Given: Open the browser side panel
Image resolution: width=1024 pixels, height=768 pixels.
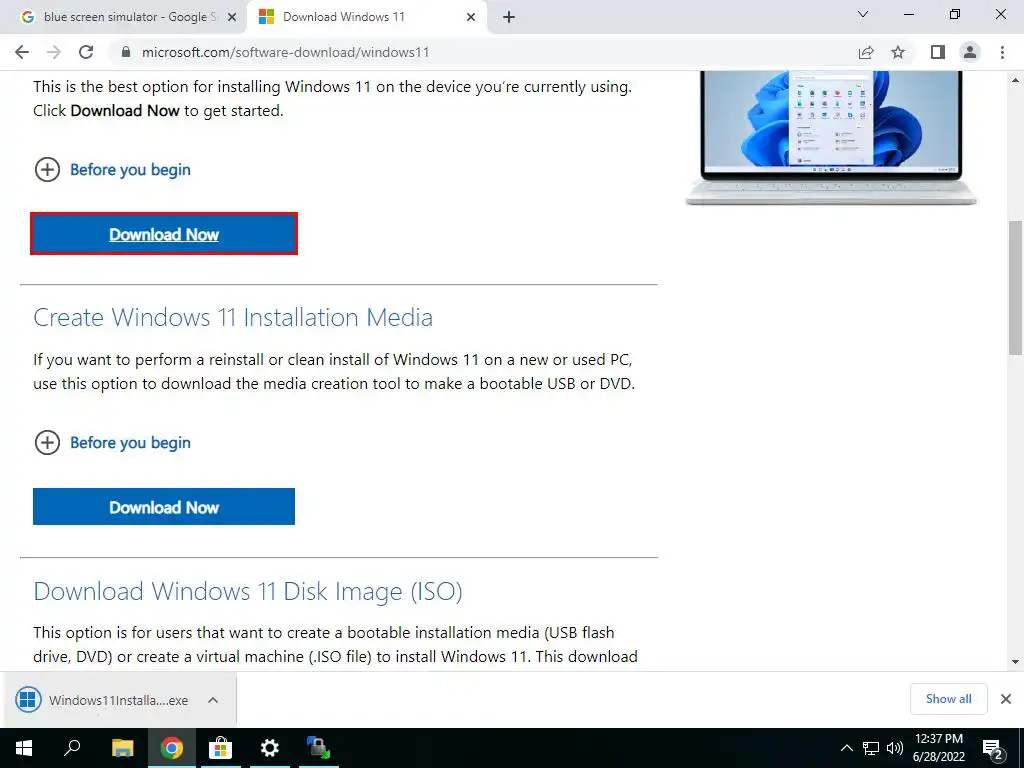Looking at the screenshot, I should [x=937, y=52].
